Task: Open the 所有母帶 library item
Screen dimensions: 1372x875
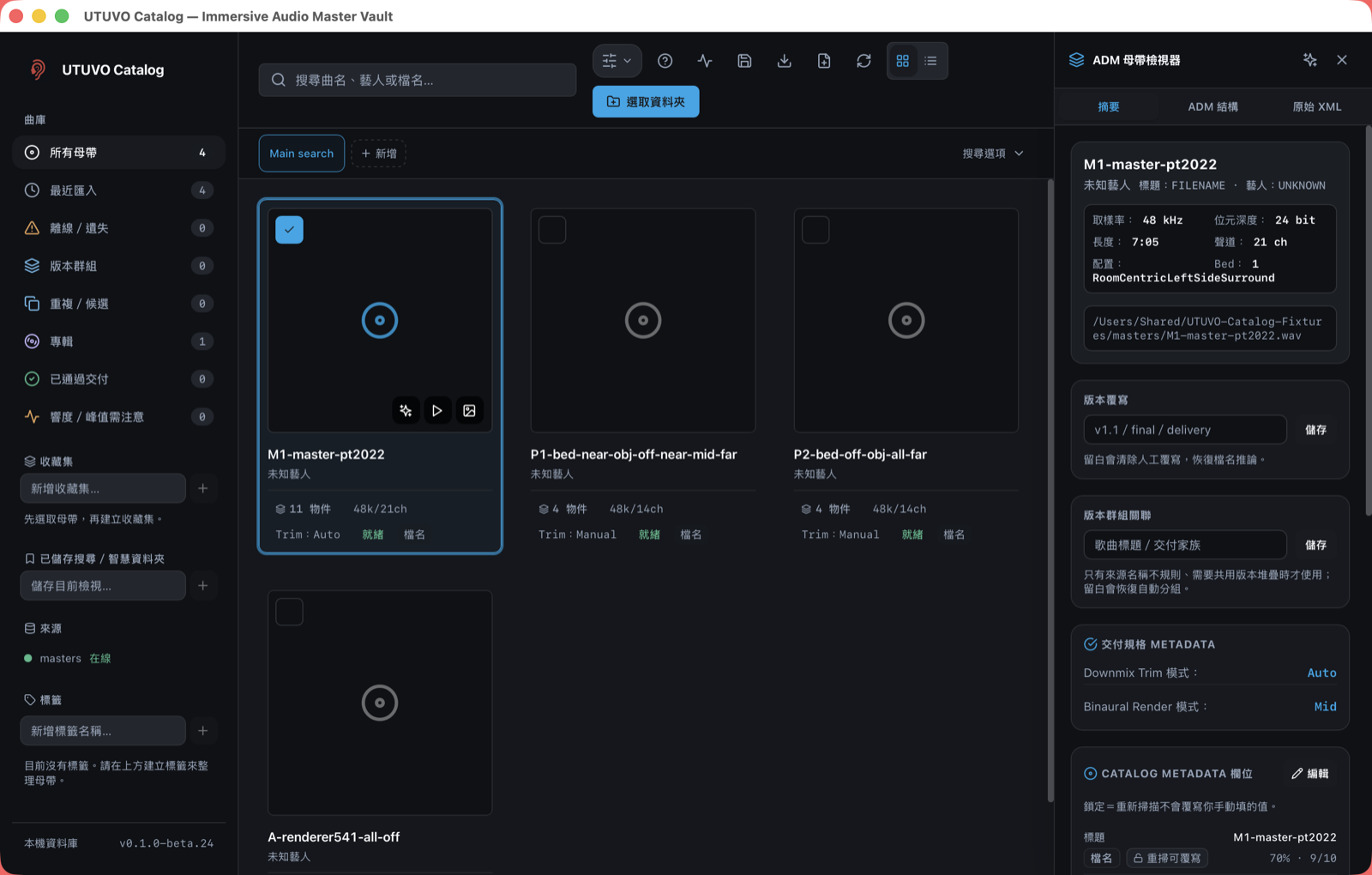Action: click(x=118, y=153)
